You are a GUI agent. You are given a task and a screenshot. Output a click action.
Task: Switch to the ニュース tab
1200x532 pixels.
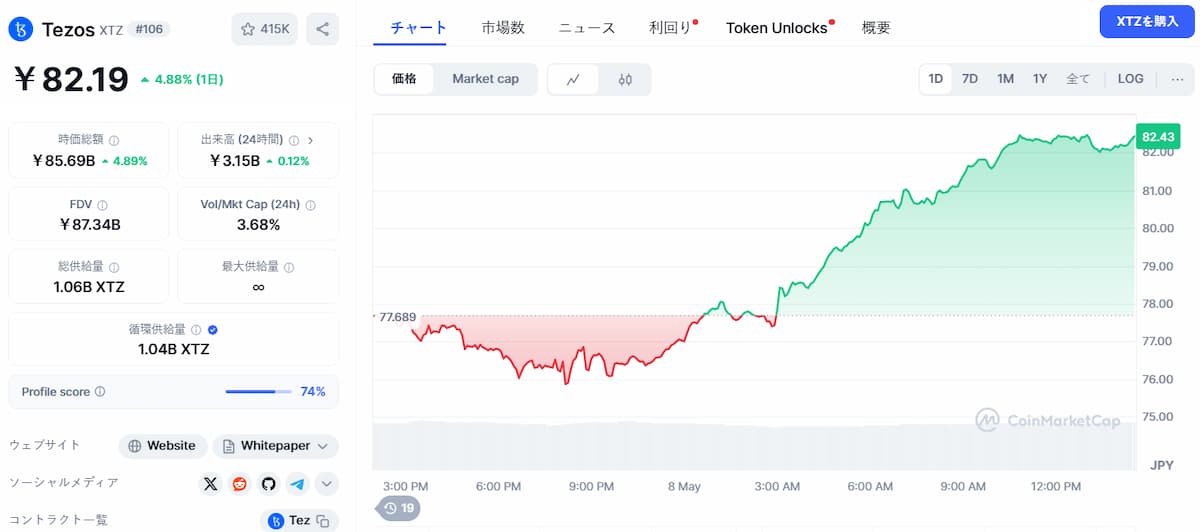point(586,28)
